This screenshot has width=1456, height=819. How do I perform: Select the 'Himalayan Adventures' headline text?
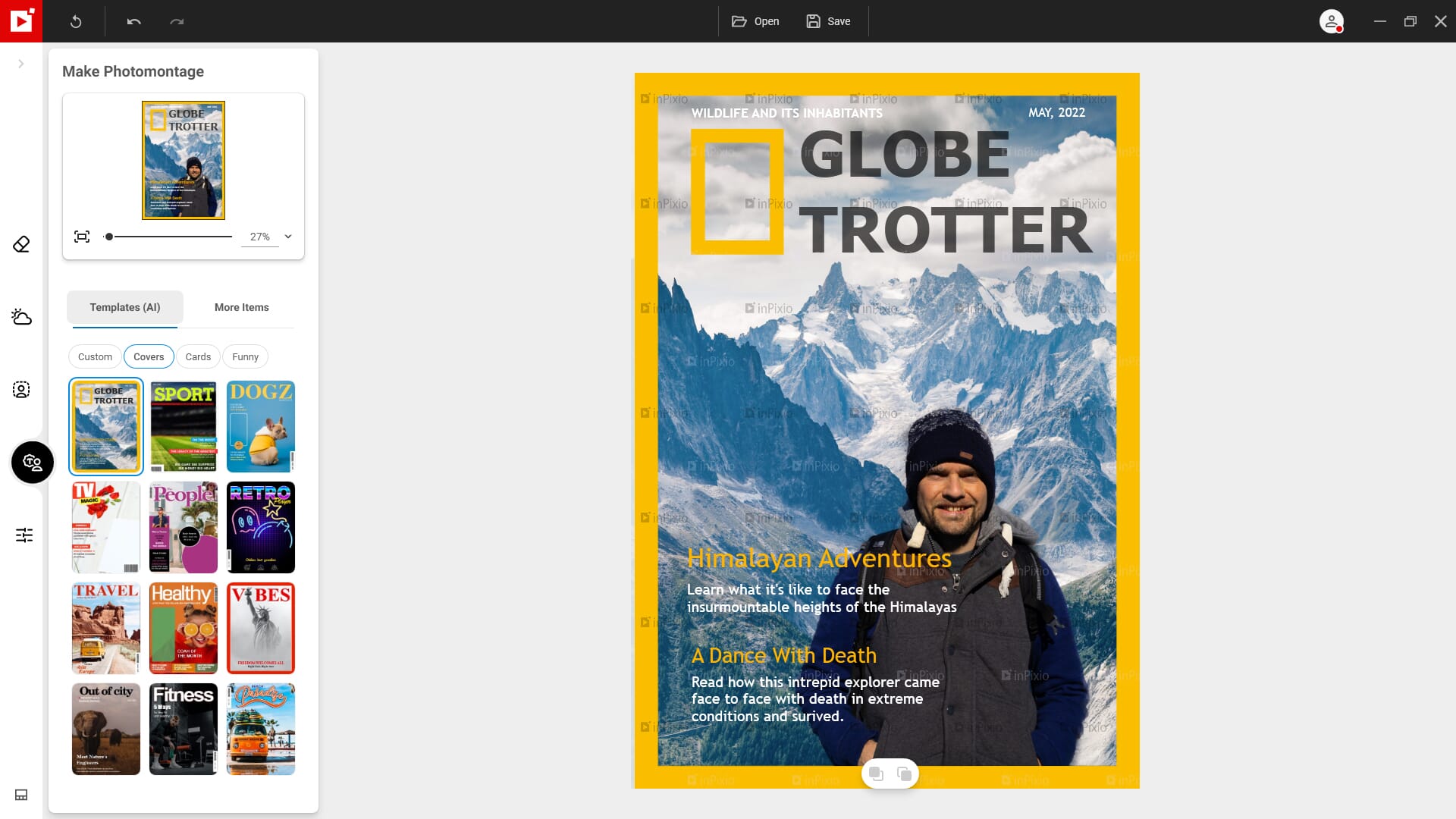point(819,558)
